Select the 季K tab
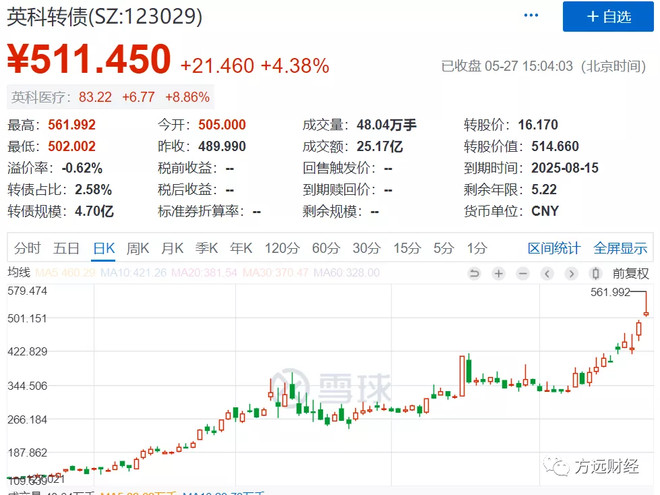Image resolution: width=660 pixels, height=495 pixels. (x=207, y=248)
